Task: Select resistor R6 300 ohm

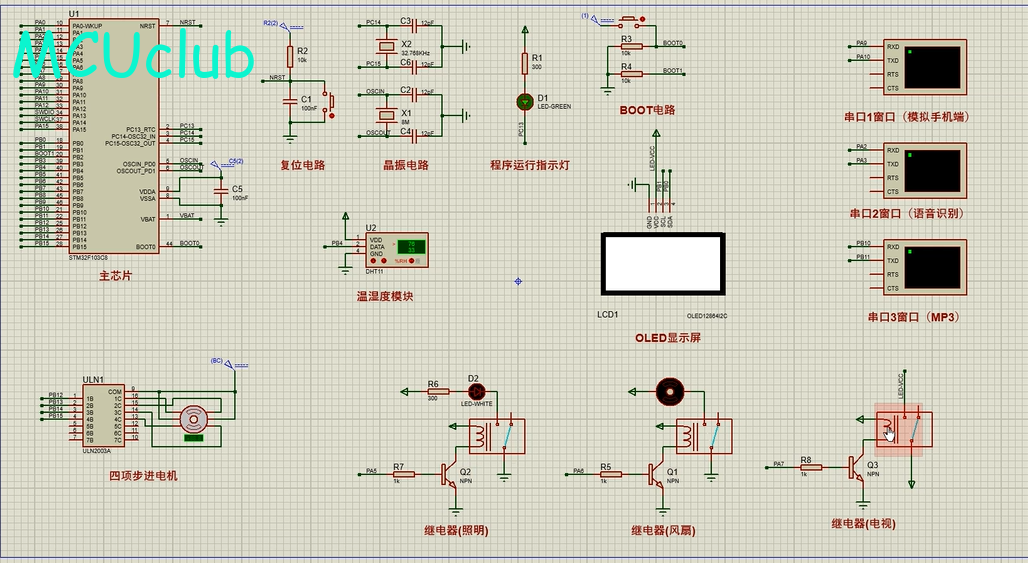Action: tap(437, 391)
